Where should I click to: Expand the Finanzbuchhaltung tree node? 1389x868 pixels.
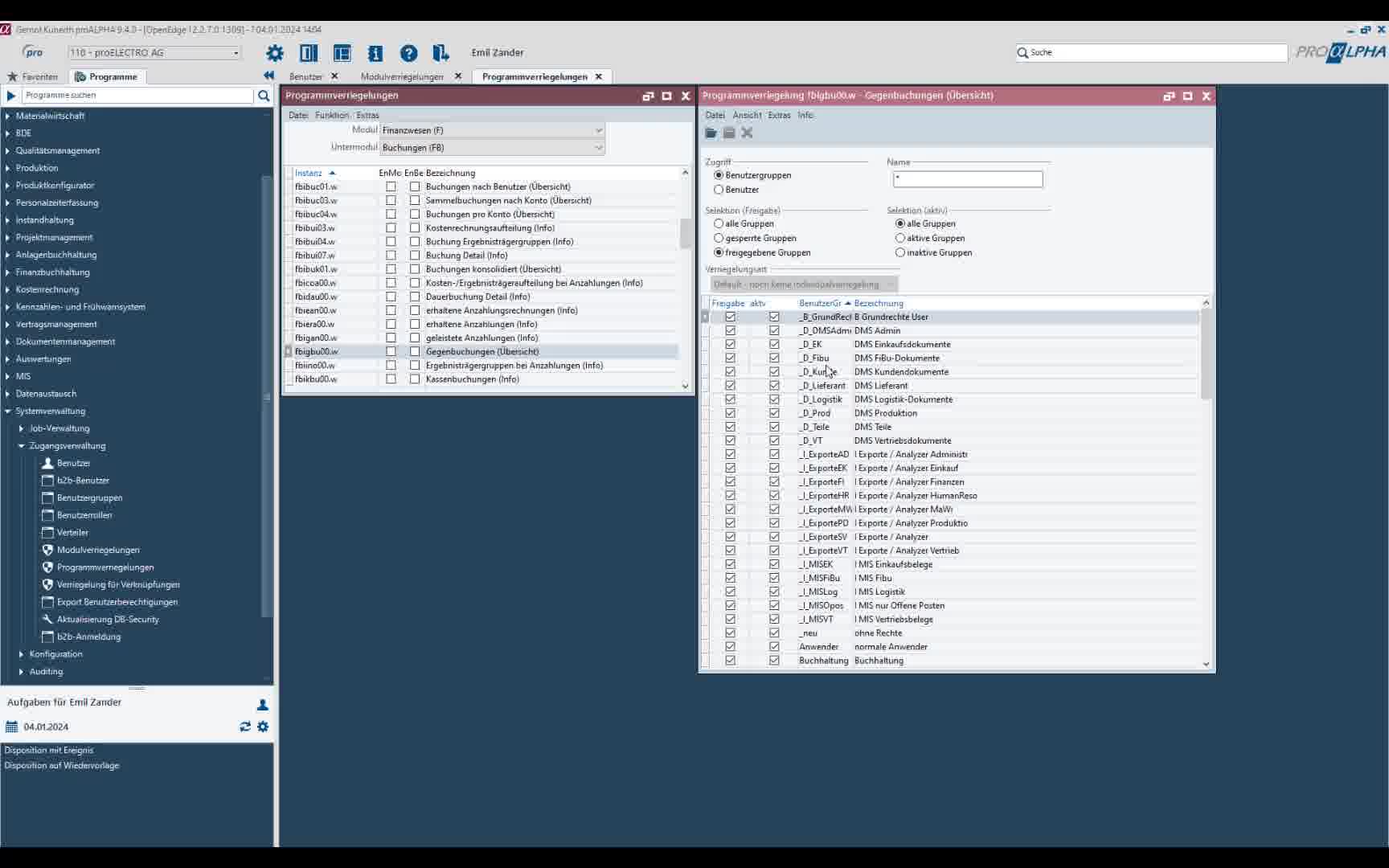pos(7,272)
